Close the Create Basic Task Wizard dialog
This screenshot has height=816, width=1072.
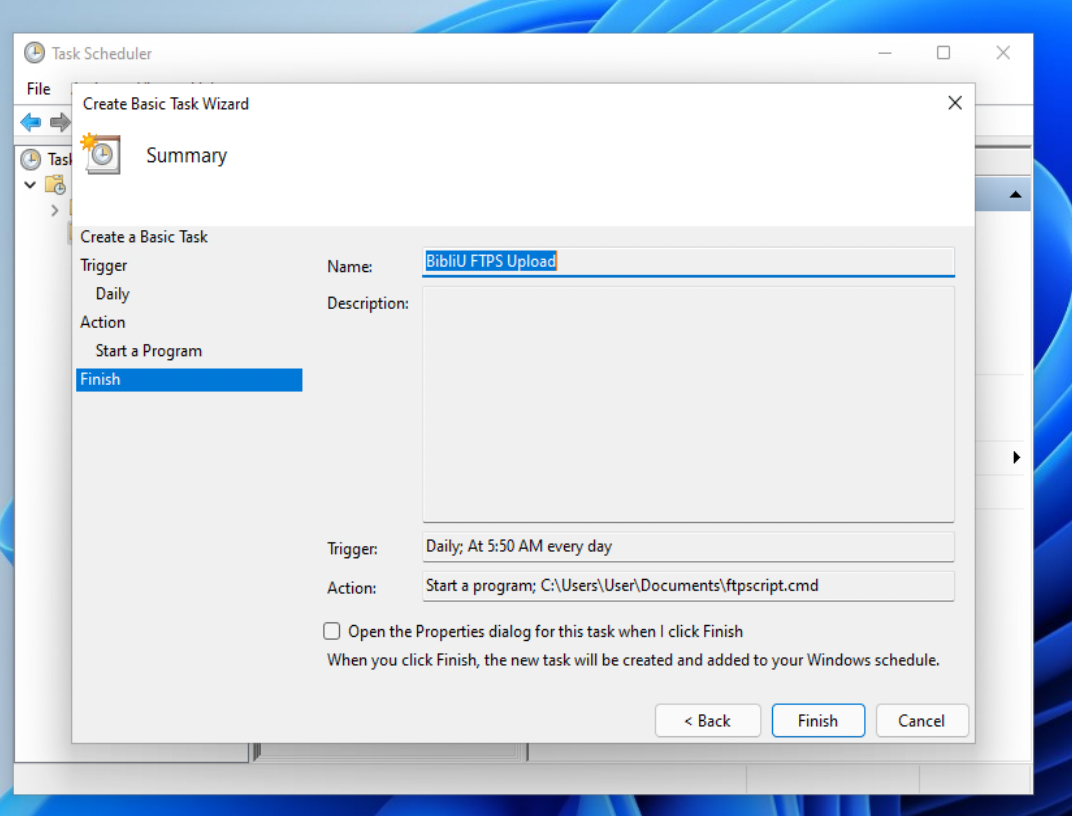click(x=954, y=103)
